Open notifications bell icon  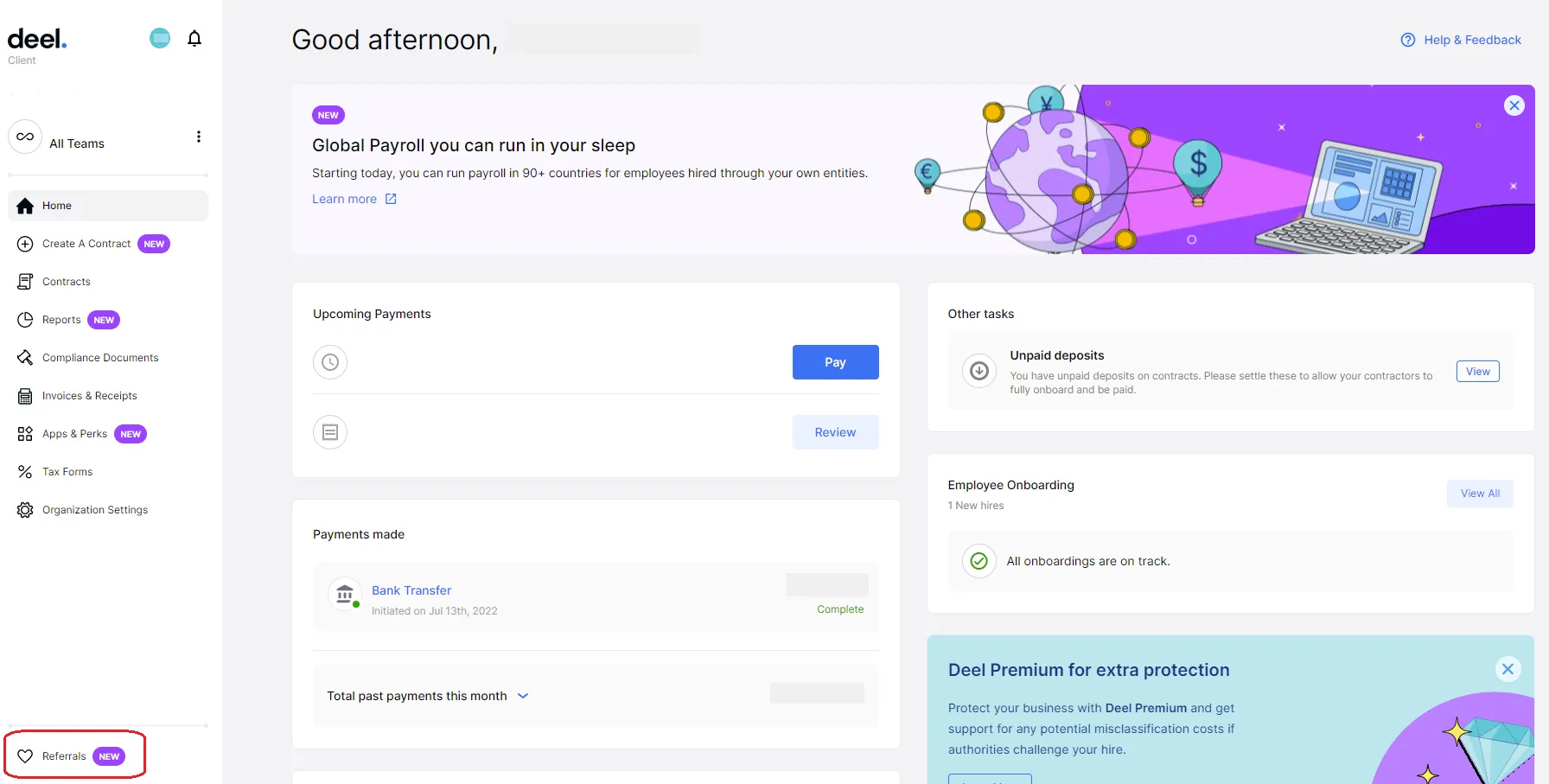pyautogui.click(x=194, y=38)
